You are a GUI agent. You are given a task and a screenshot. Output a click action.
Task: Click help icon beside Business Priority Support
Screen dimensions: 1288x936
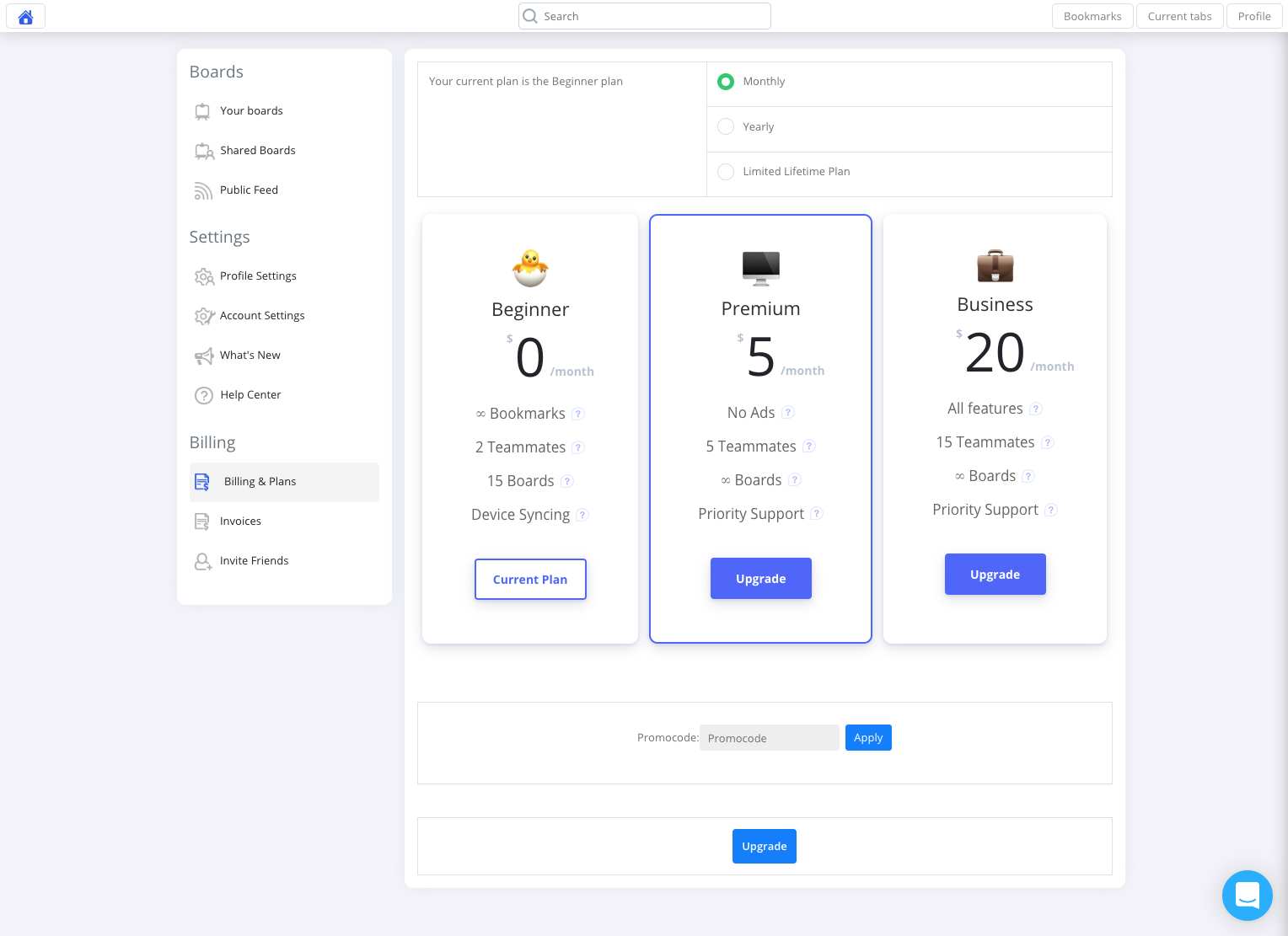pyautogui.click(x=1051, y=510)
